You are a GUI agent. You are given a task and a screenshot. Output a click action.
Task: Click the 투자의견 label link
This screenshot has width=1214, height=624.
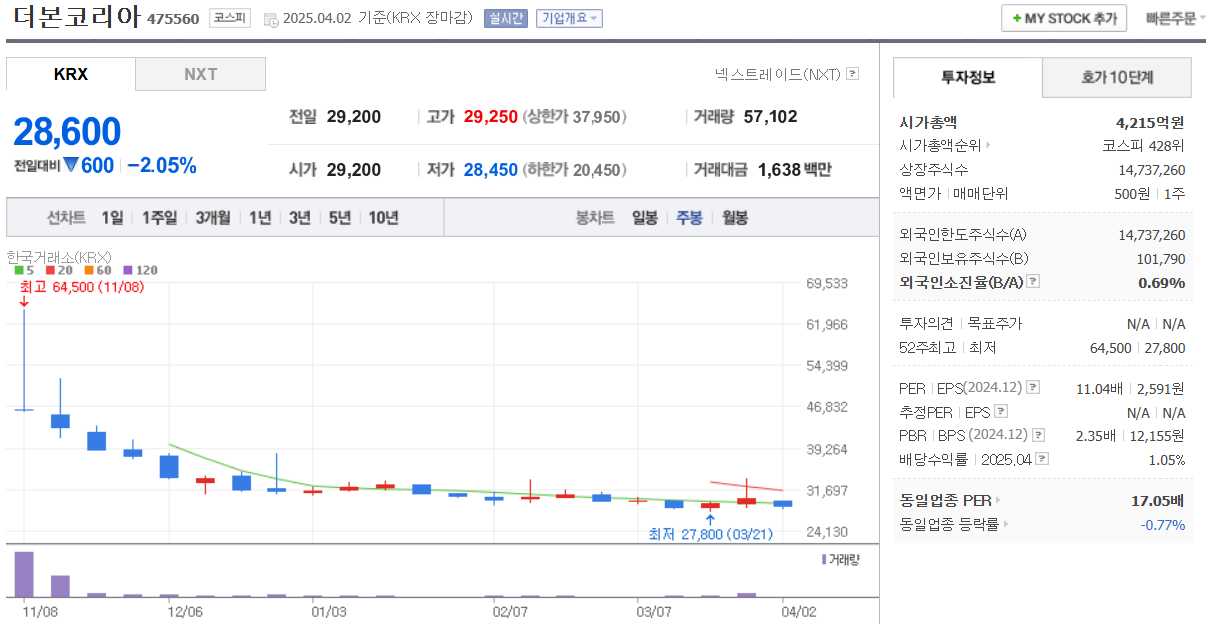927,324
